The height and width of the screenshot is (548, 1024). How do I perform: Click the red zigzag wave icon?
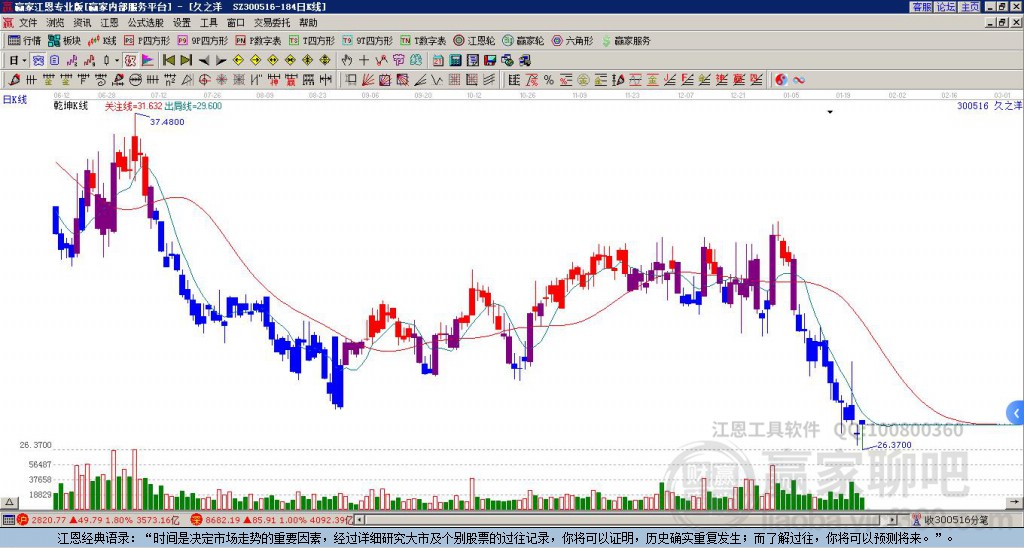381,61
